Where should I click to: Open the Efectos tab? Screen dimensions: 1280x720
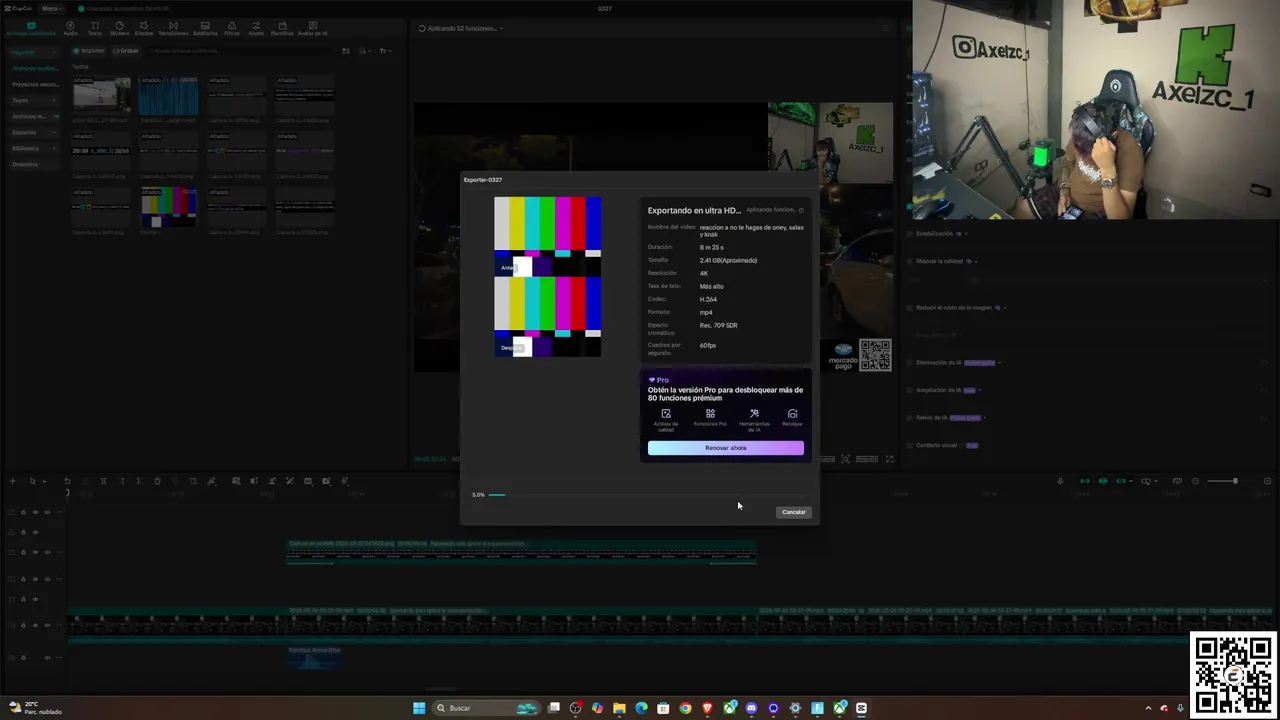[144, 28]
